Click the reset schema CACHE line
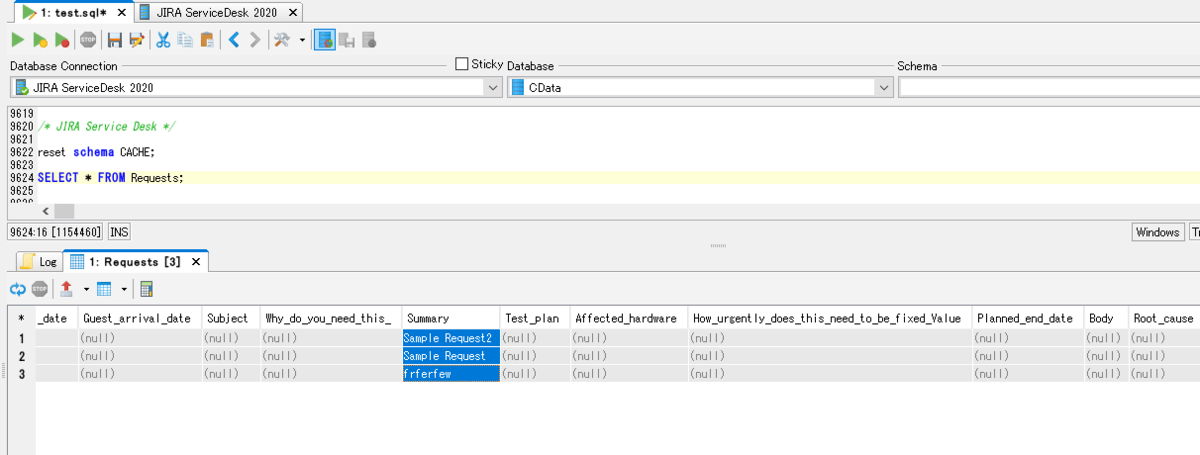Viewport: 1200px width, 455px height. (96, 152)
